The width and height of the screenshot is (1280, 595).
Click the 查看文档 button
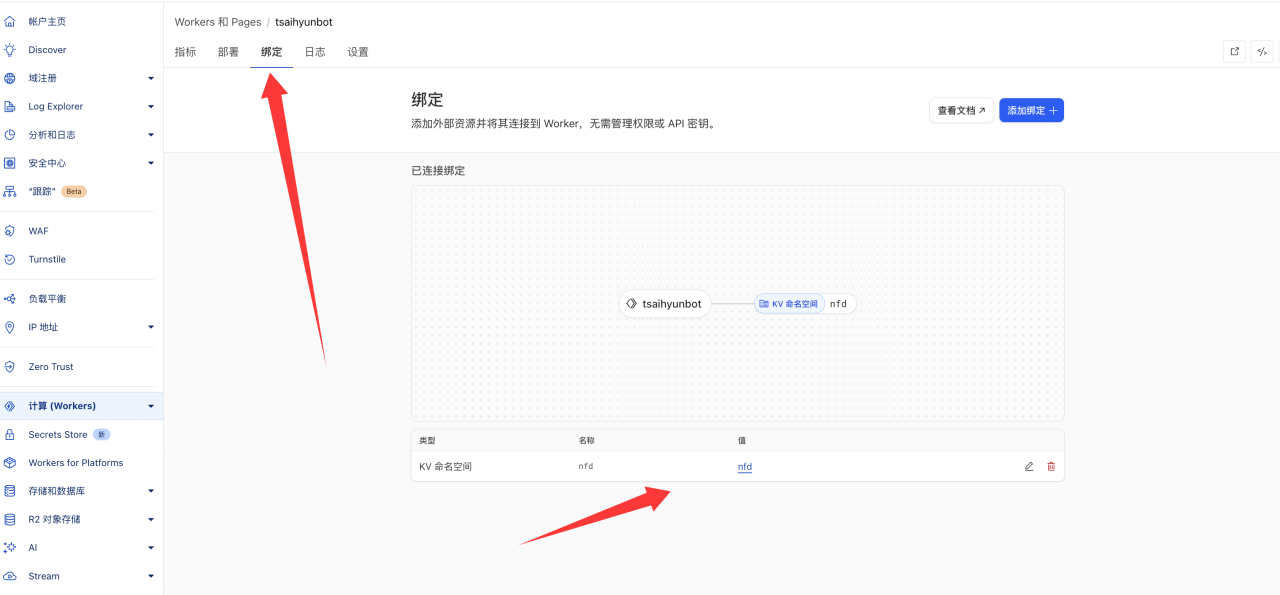coord(961,111)
